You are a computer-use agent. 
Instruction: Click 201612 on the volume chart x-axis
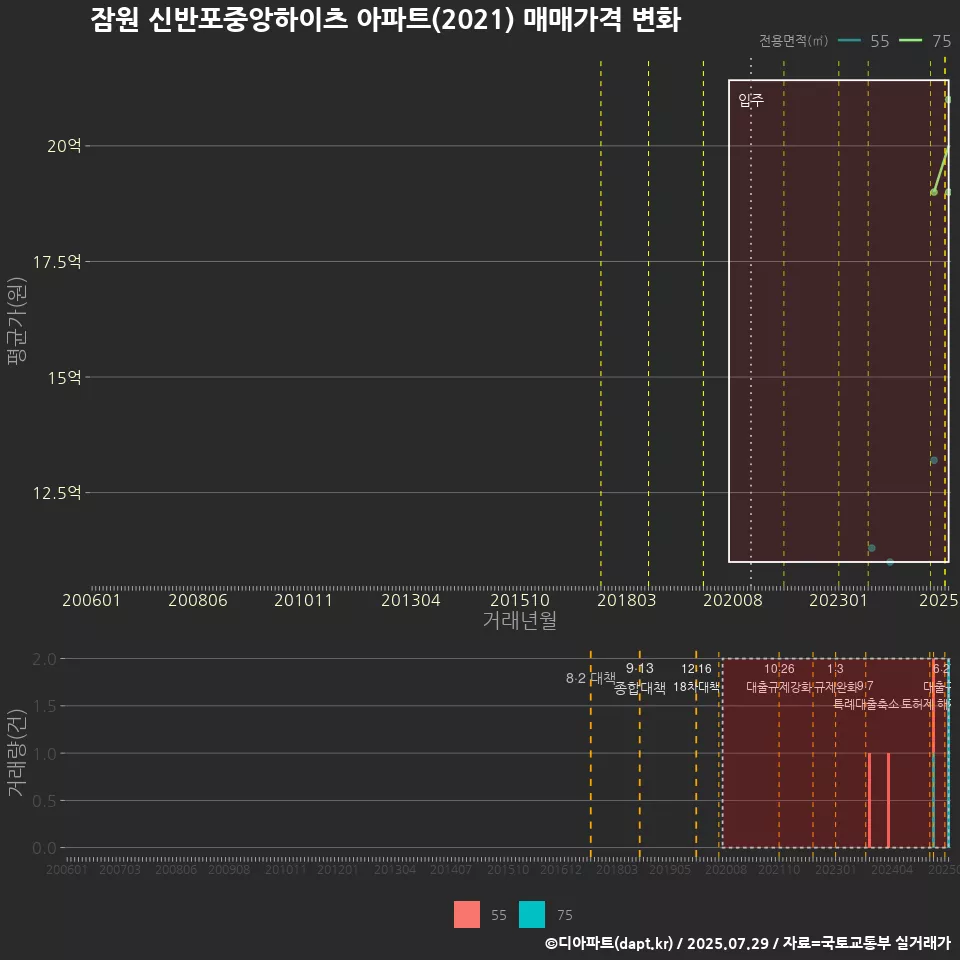[x=561, y=869]
